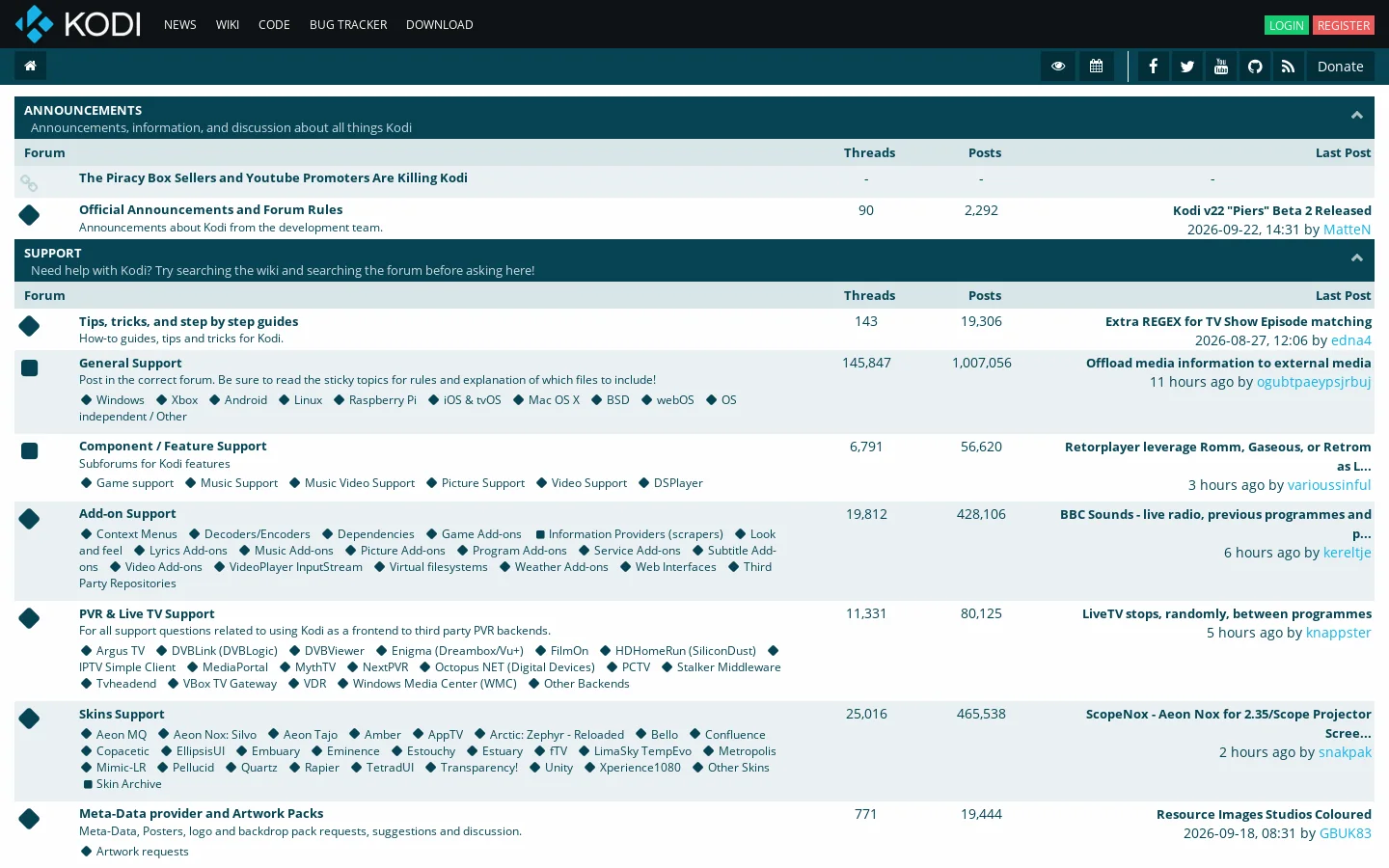Open Kodi YouTube channel icon
This screenshot has width=1389, height=868.
pyautogui.click(x=1221, y=67)
